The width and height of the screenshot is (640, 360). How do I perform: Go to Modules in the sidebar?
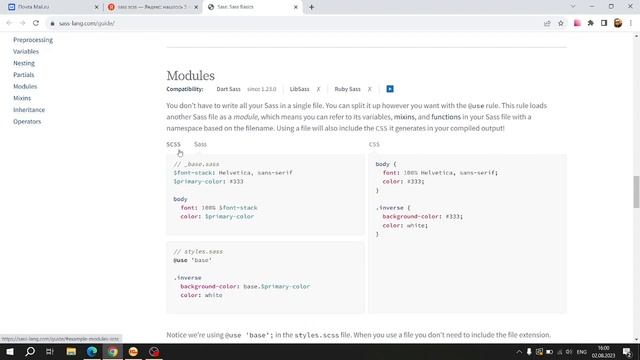pos(25,87)
